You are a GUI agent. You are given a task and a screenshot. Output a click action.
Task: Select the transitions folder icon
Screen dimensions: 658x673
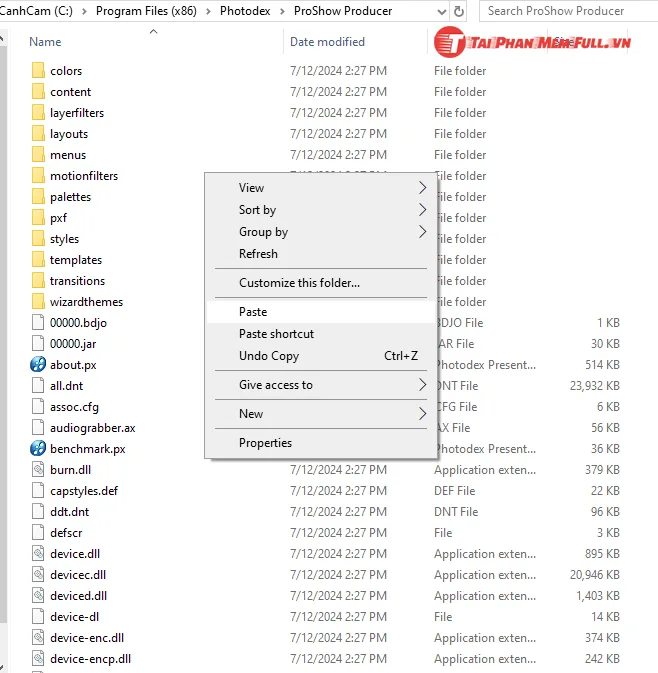(x=38, y=281)
